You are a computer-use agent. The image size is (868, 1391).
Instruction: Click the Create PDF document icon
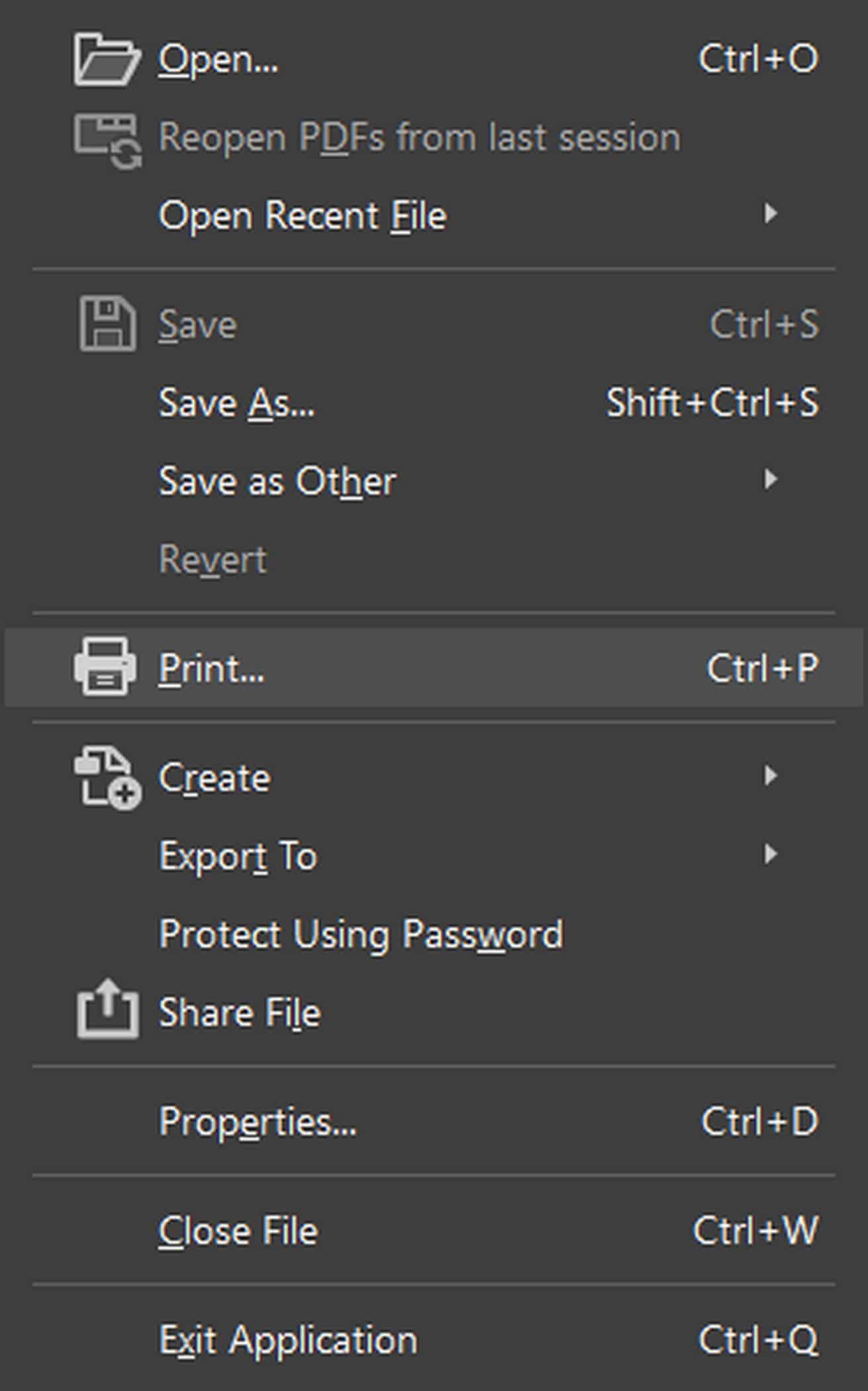tap(107, 778)
